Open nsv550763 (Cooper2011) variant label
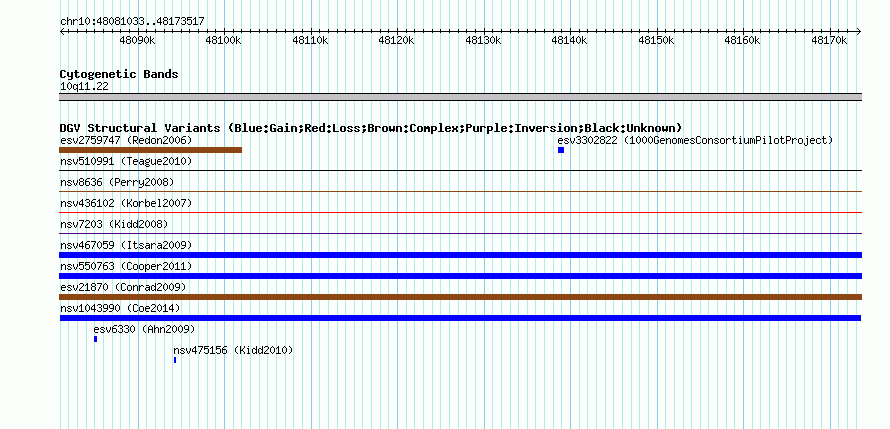The image size is (890, 429). coord(126,266)
